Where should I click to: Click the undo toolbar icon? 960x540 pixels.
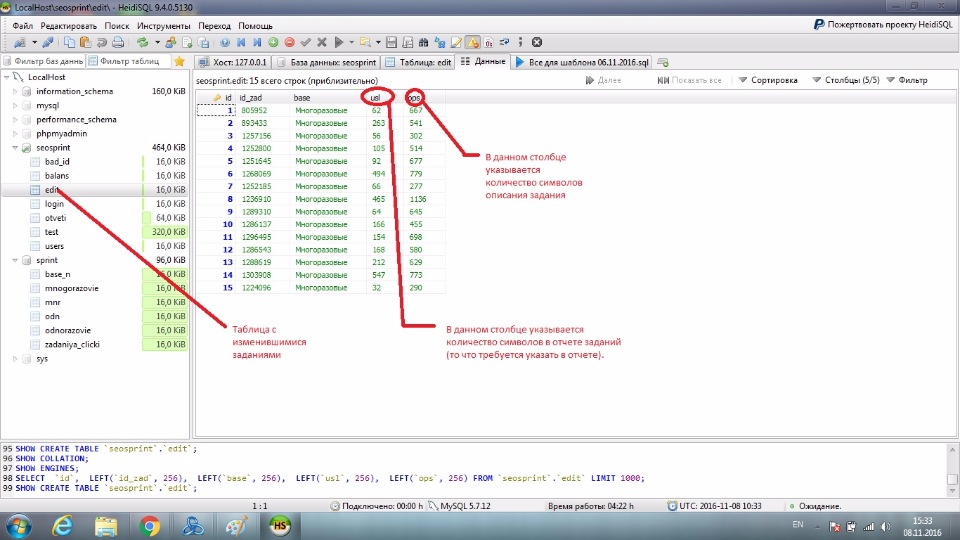[102, 42]
